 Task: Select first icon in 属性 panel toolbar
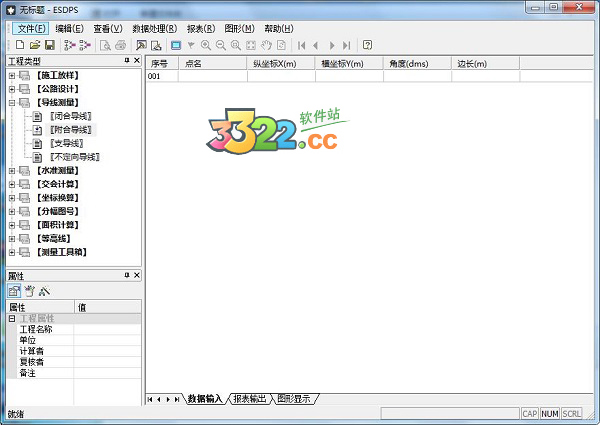[14, 291]
